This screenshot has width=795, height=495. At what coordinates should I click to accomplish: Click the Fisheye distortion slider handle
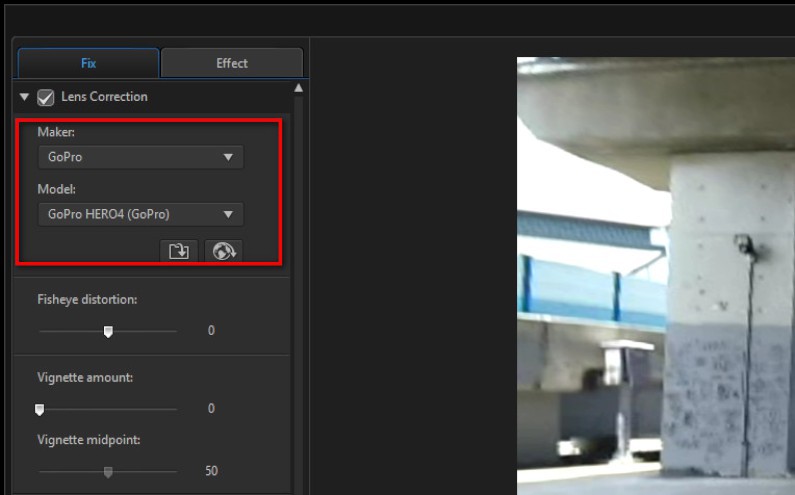108,332
